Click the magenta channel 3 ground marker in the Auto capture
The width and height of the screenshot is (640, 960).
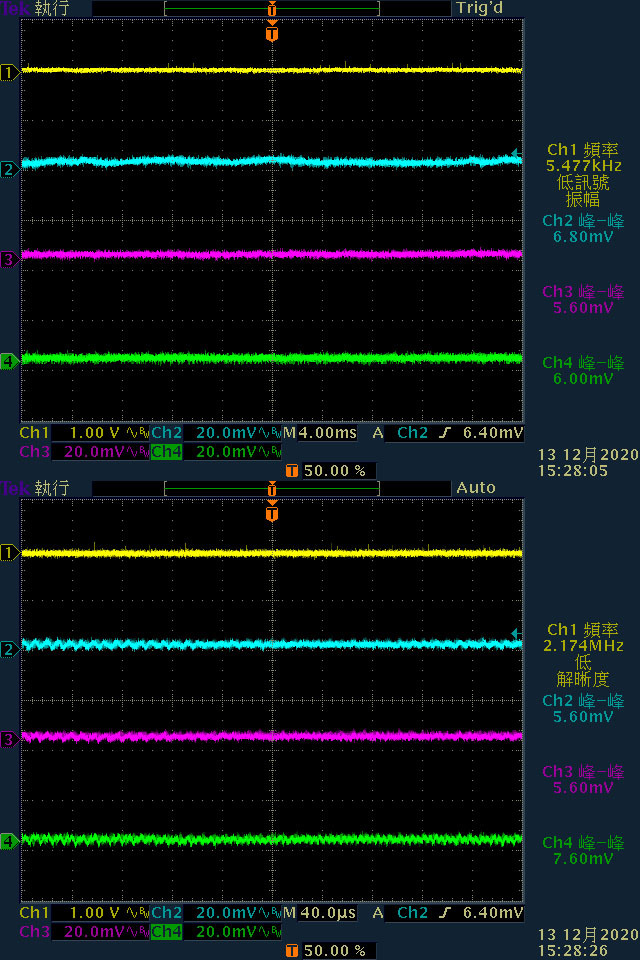pos(9,740)
